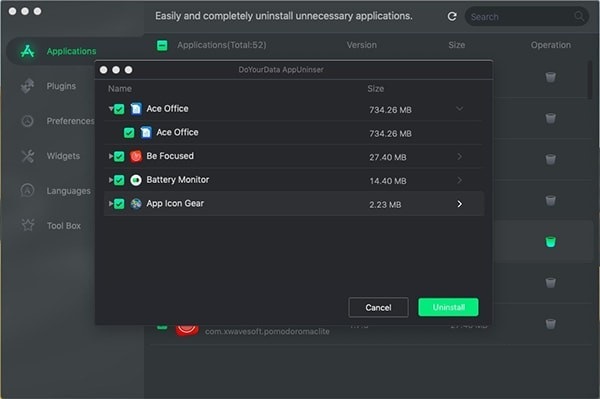Uncheck the child Ace Office checkbox
This screenshot has height=399, width=600.
(x=129, y=133)
